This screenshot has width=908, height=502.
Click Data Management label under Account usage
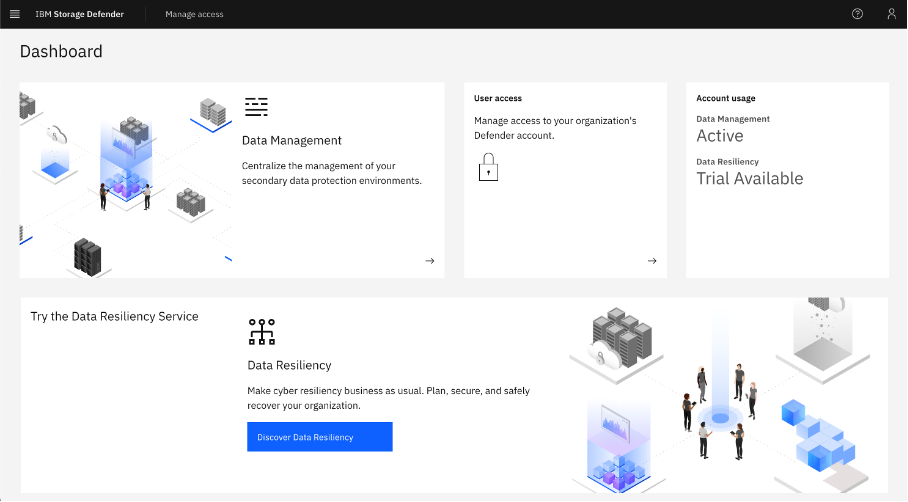point(733,119)
